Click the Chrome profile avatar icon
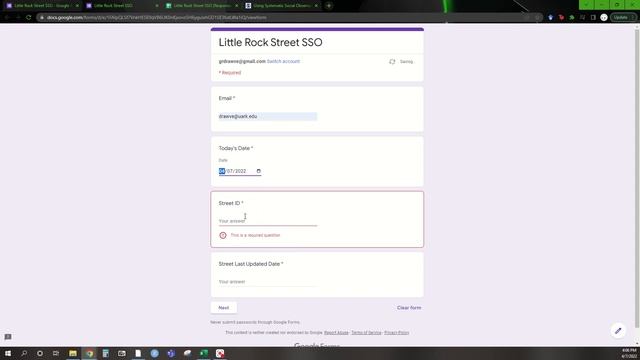 (x=604, y=18)
